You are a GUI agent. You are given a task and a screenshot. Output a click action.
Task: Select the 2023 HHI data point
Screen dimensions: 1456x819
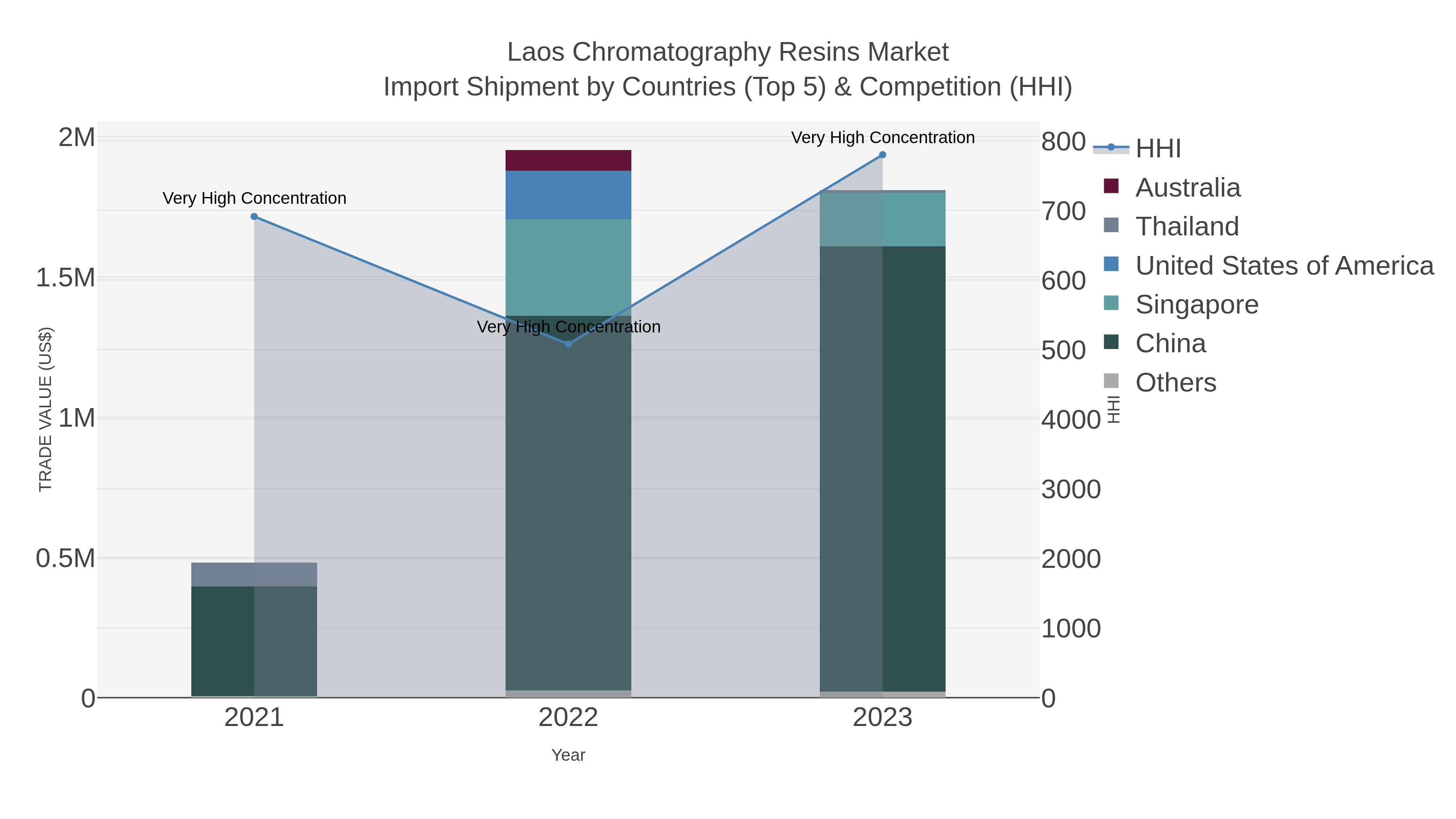point(882,155)
